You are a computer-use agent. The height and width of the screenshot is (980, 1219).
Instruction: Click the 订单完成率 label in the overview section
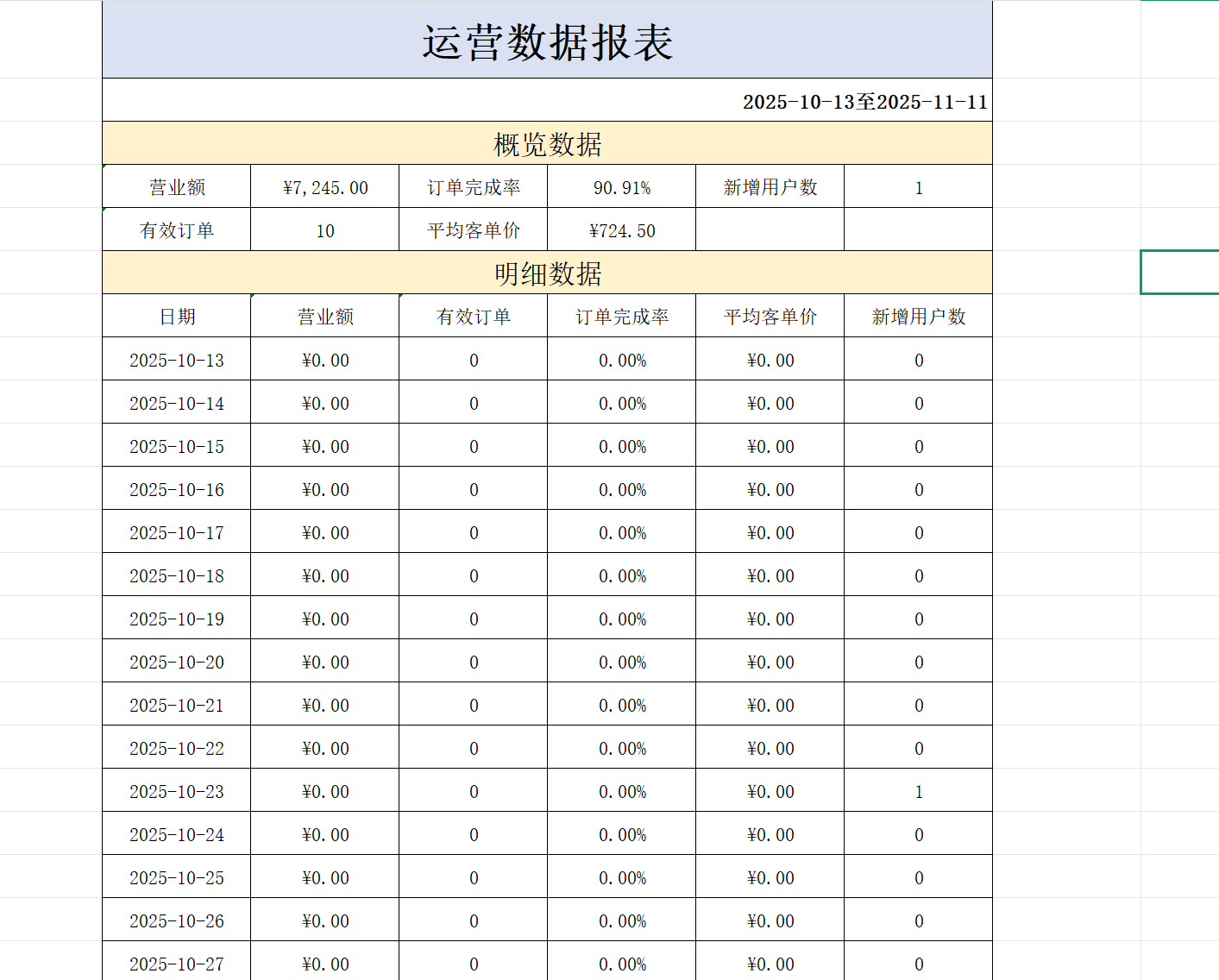[474, 186]
